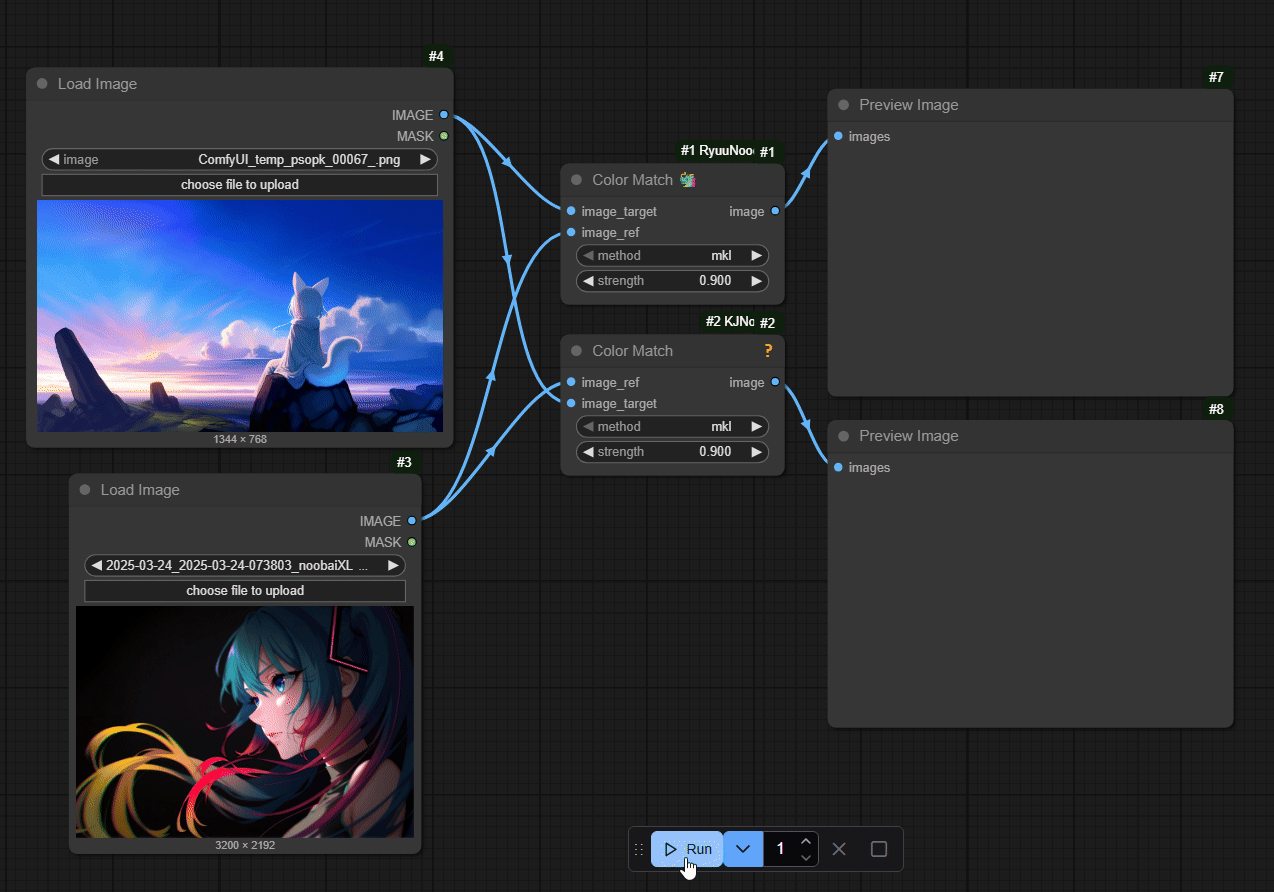
Task: Click choose file to upload in node #3
Action: pos(245,591)
